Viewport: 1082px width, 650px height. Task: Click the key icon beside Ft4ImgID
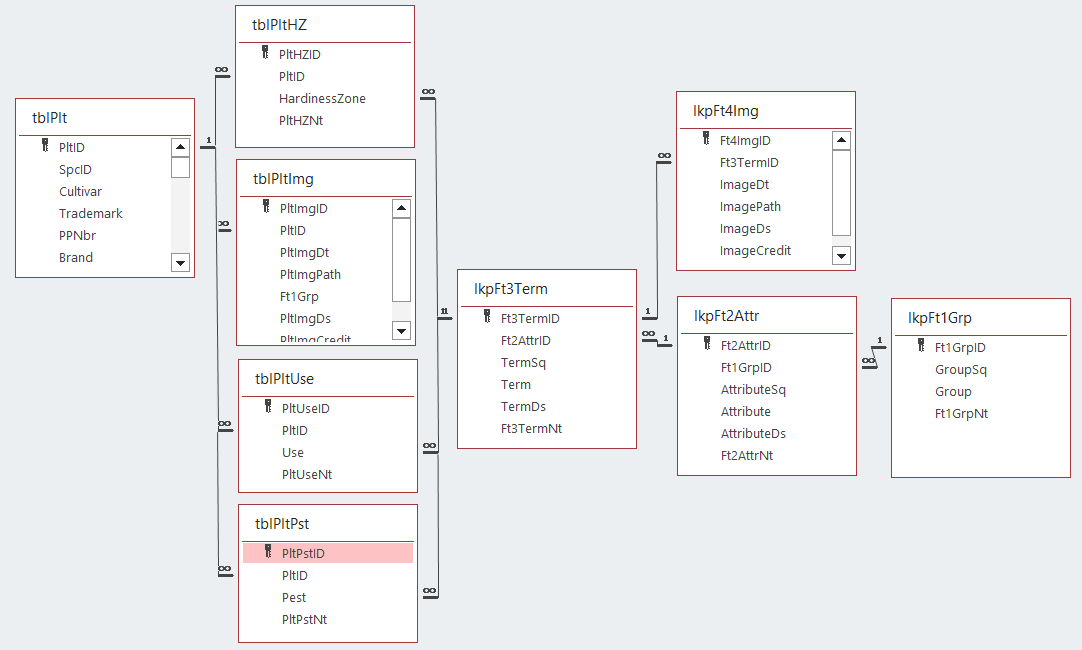click(706, 140)
